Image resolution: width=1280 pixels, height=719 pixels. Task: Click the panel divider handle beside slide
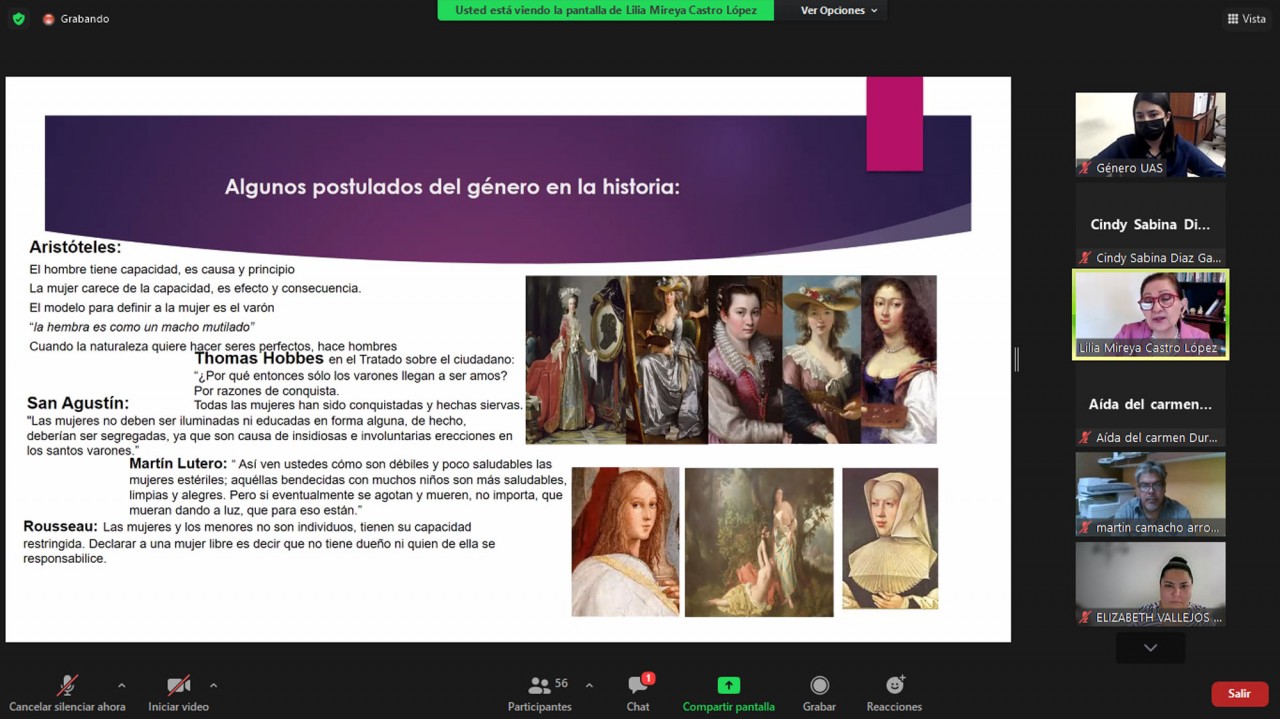1017,360
